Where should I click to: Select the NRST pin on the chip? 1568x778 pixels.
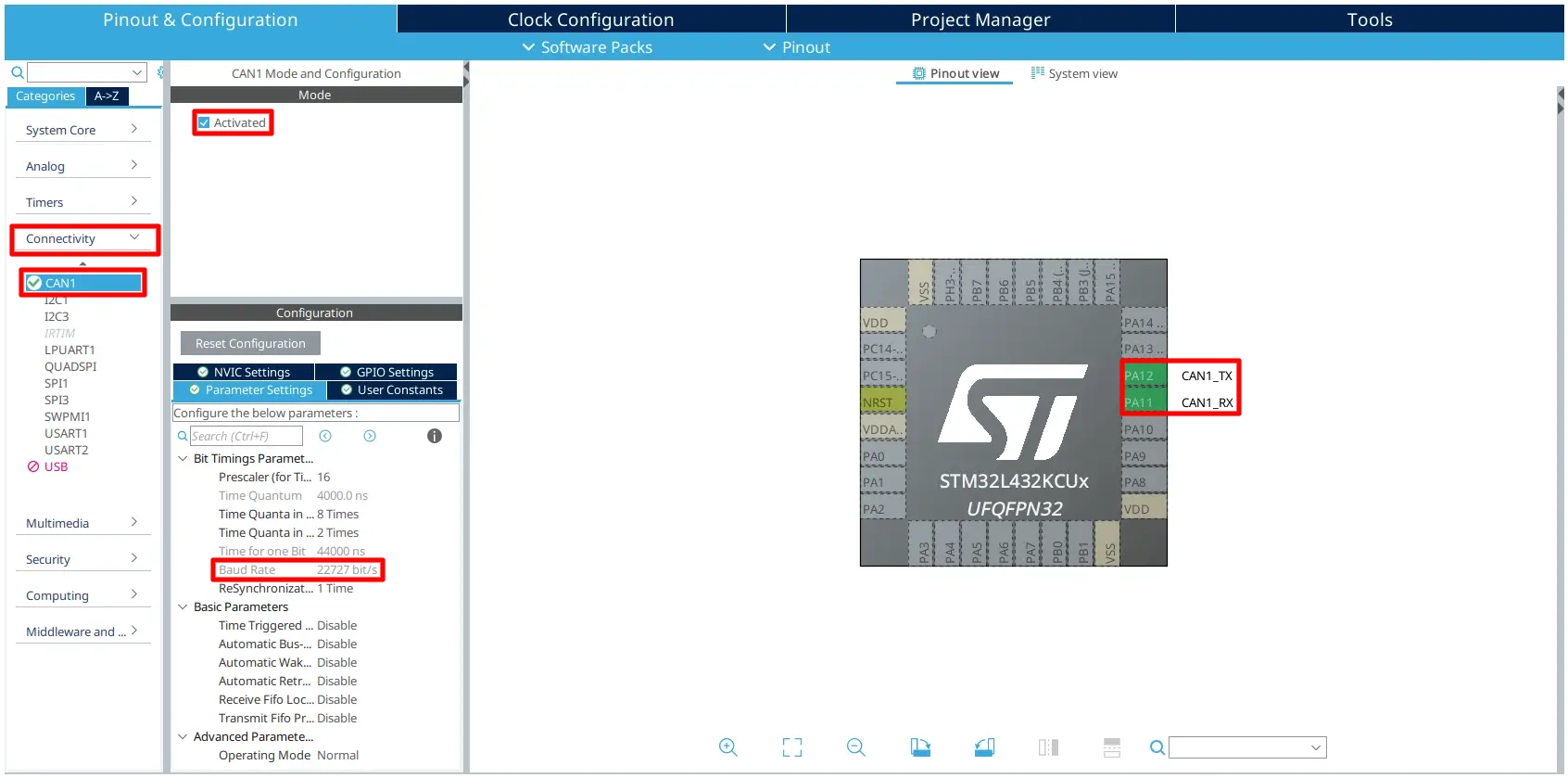[883, 402]
